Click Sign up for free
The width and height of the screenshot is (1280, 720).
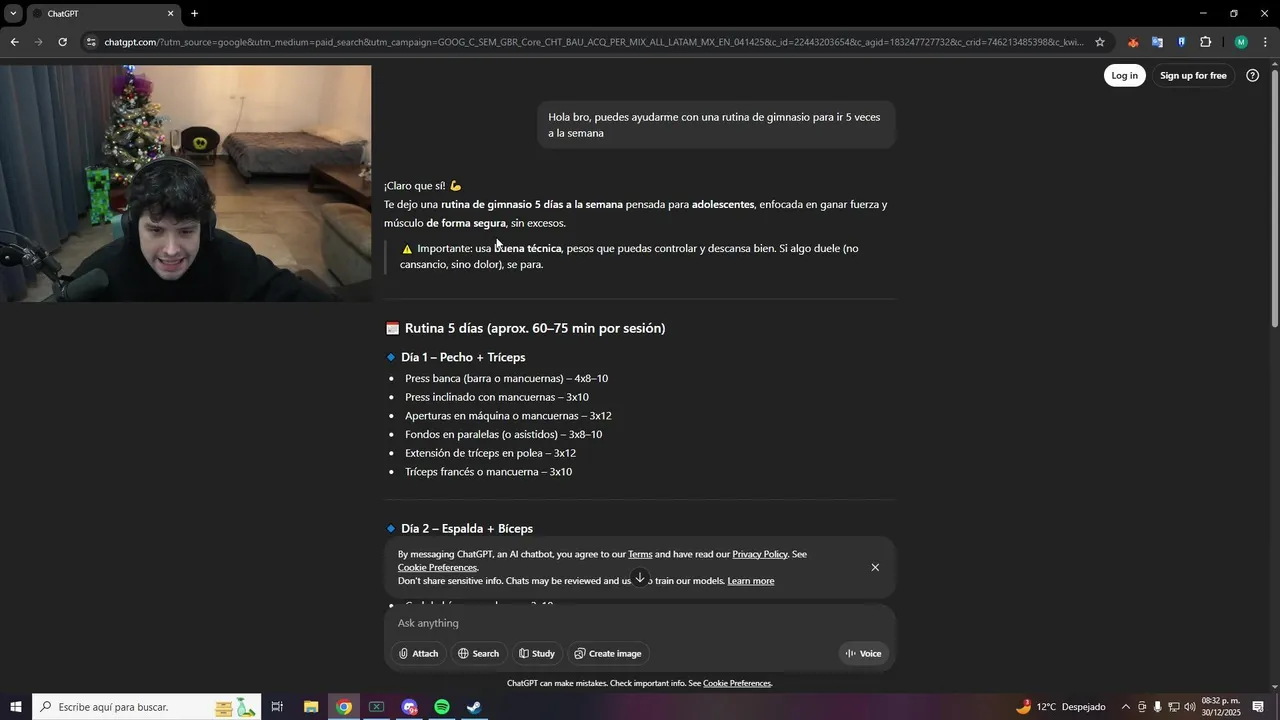click(x=1193, y=76)
